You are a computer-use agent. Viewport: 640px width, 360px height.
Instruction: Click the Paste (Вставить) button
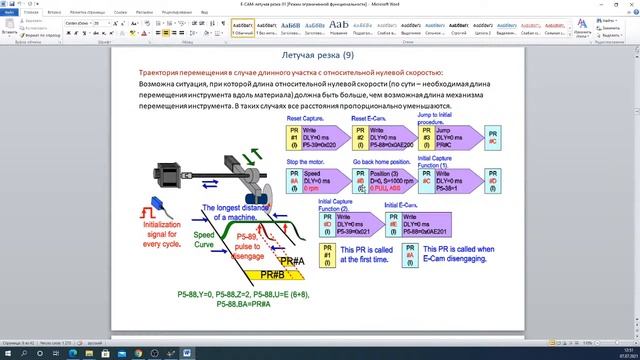(9, 27)
